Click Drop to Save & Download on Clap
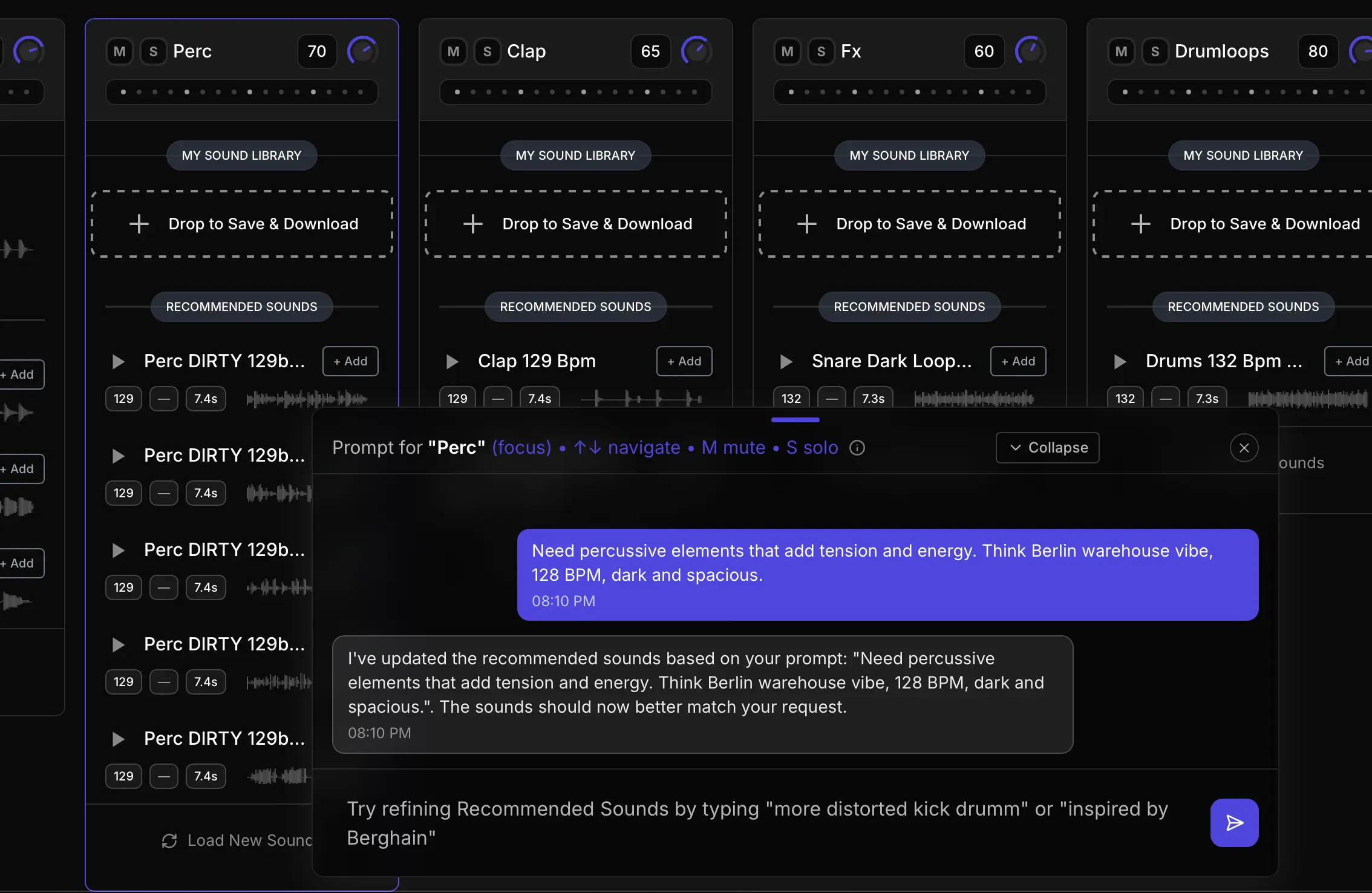This screenshot has height=893, width=1372. pos(575,223)
